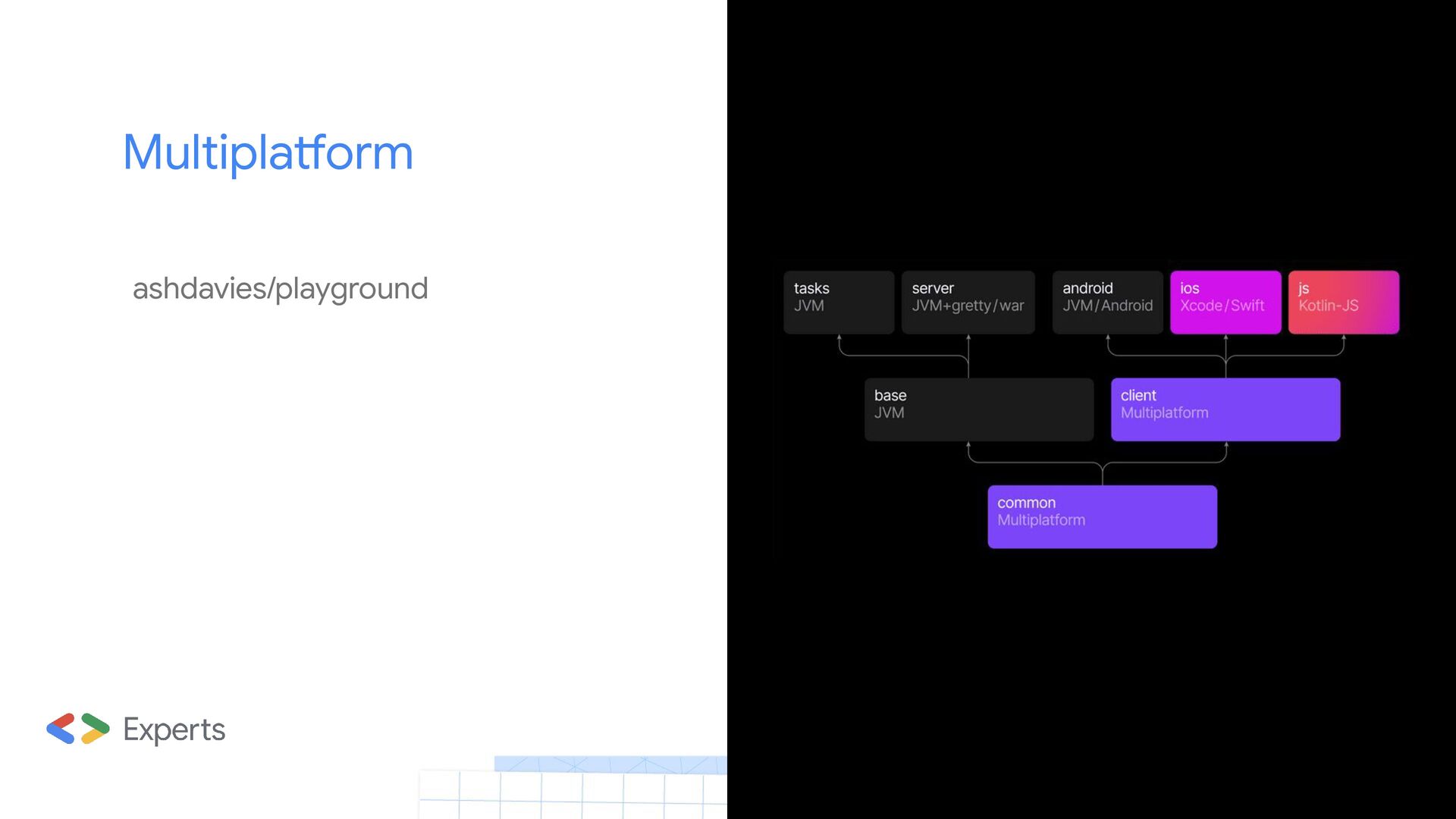Image resolution: width=1456 pixels, height=819 pixels.
Task: Select the tasks JVM module box
Action: [838, 303]
